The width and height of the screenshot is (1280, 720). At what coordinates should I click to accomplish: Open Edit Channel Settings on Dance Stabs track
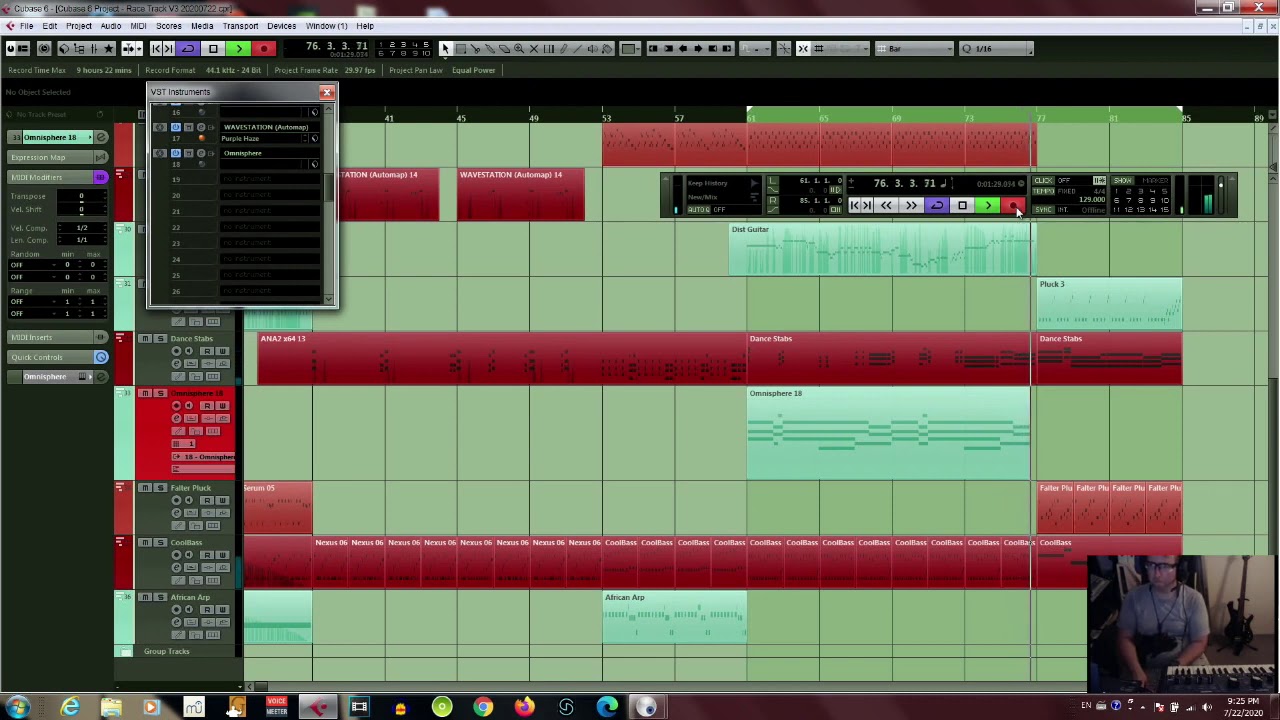(x=177, y=363)
